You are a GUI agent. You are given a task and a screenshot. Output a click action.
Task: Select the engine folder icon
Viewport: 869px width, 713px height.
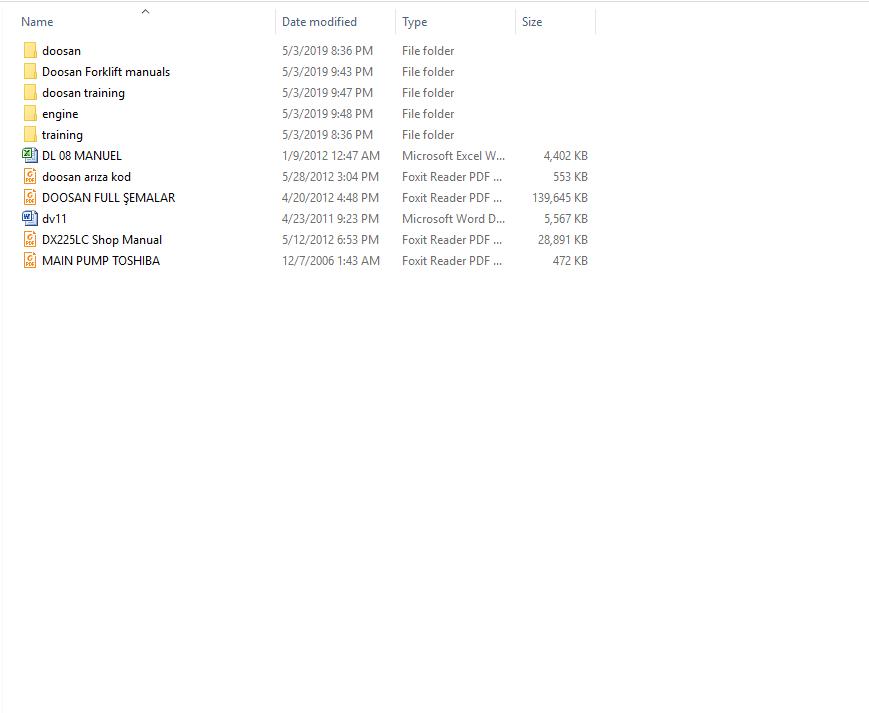30,114
